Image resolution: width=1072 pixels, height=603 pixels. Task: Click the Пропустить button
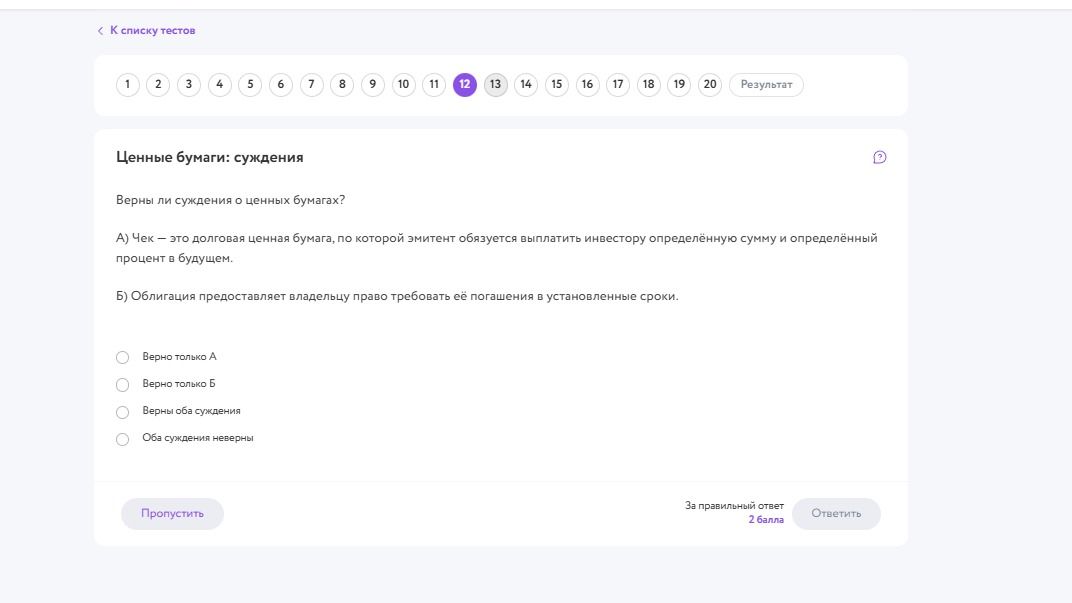[172, 513]
